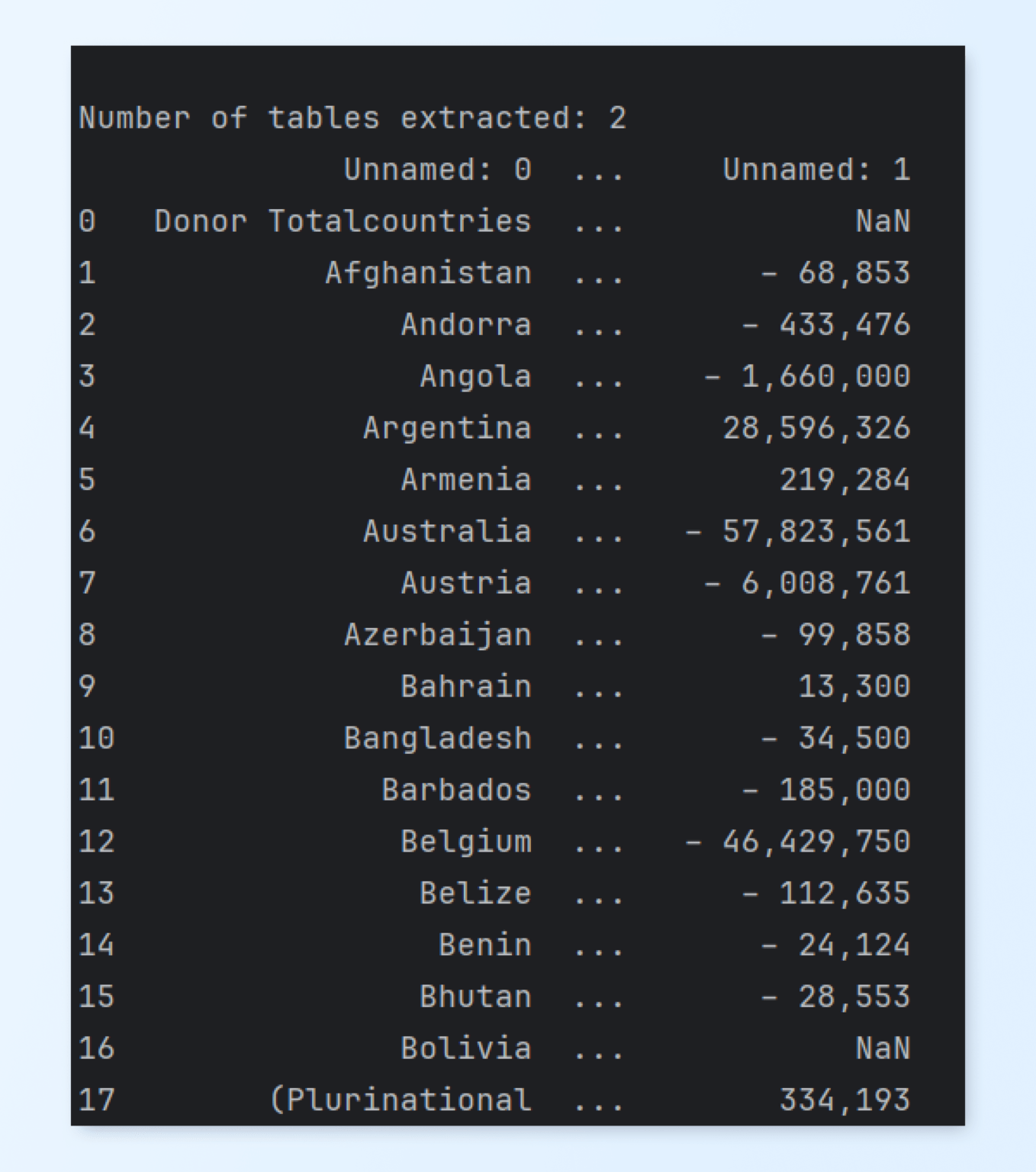The width and height of the screenshot is (1036, 1172).
Task: Click the Bolivia NaN value
Action: point(883,1048)
